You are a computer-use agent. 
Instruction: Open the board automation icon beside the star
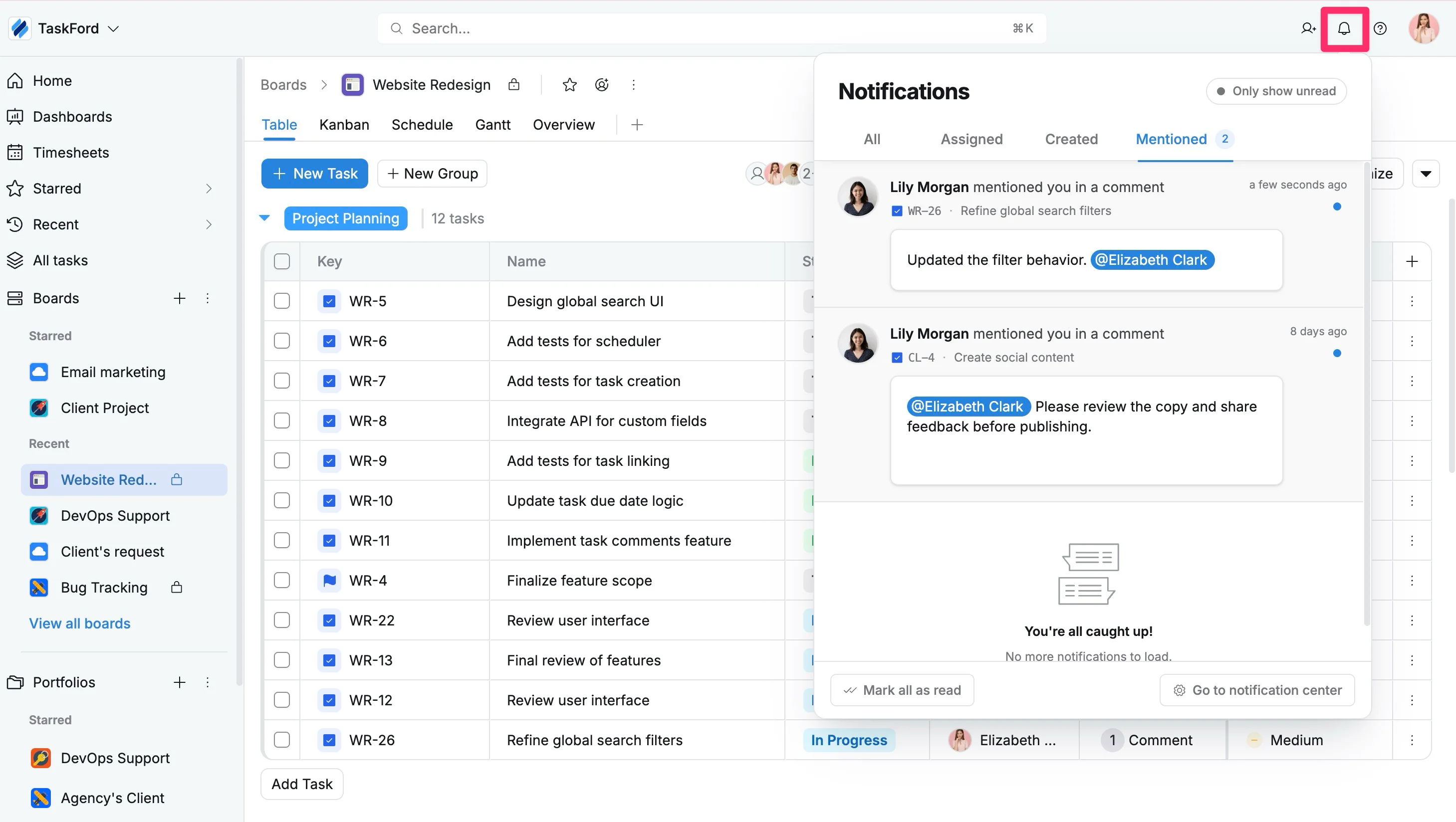(601, 85)
